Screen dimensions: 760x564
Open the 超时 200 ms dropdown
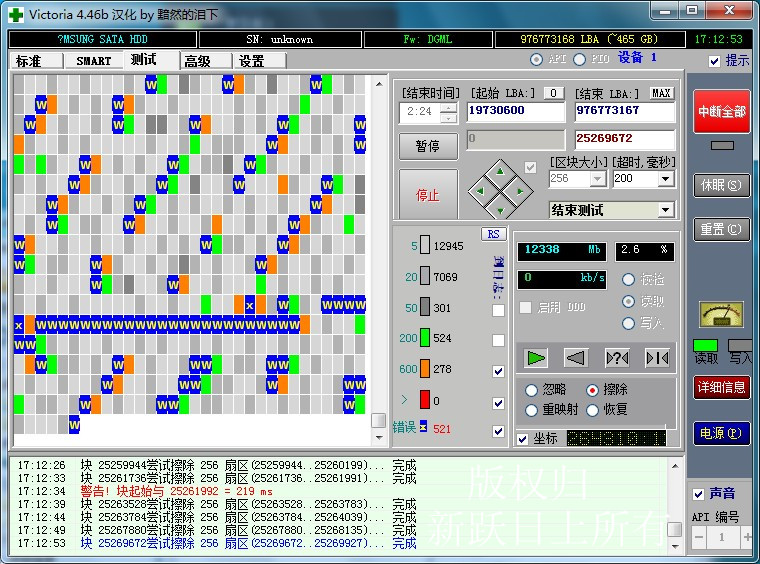click(666, 179)
